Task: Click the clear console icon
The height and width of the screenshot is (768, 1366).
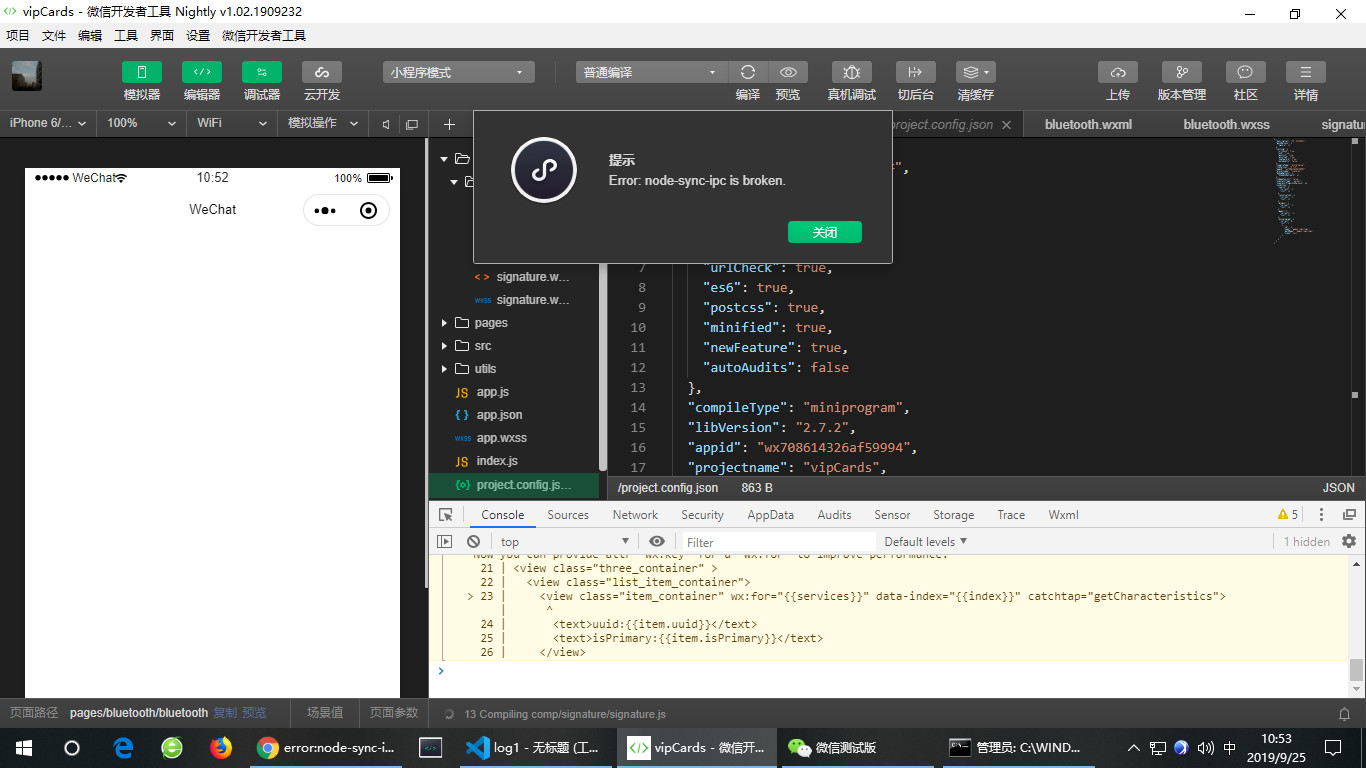Action: pos(474,541)
